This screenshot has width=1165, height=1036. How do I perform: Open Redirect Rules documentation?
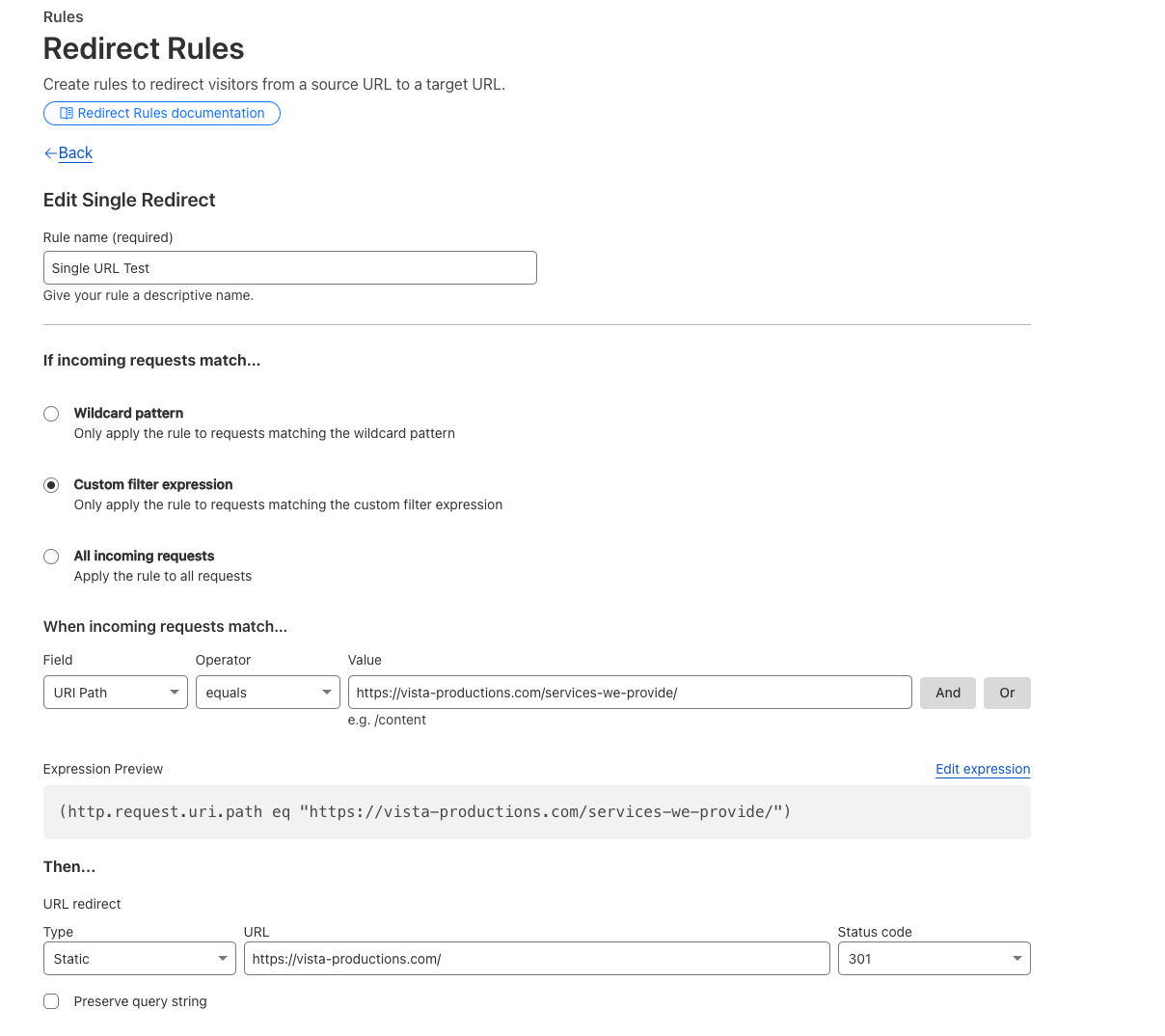(171, 114)
